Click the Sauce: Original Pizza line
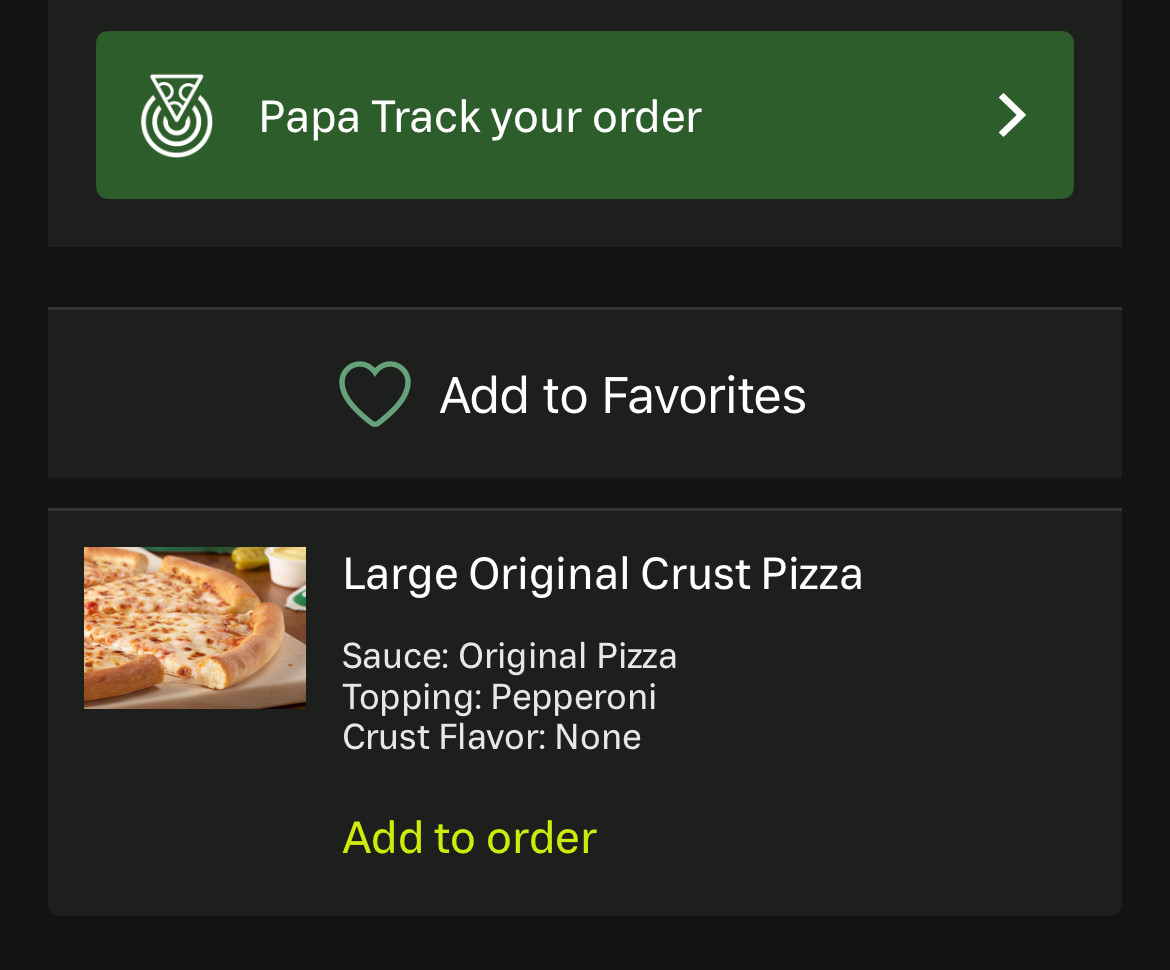1170x970 pixels. 509,656
